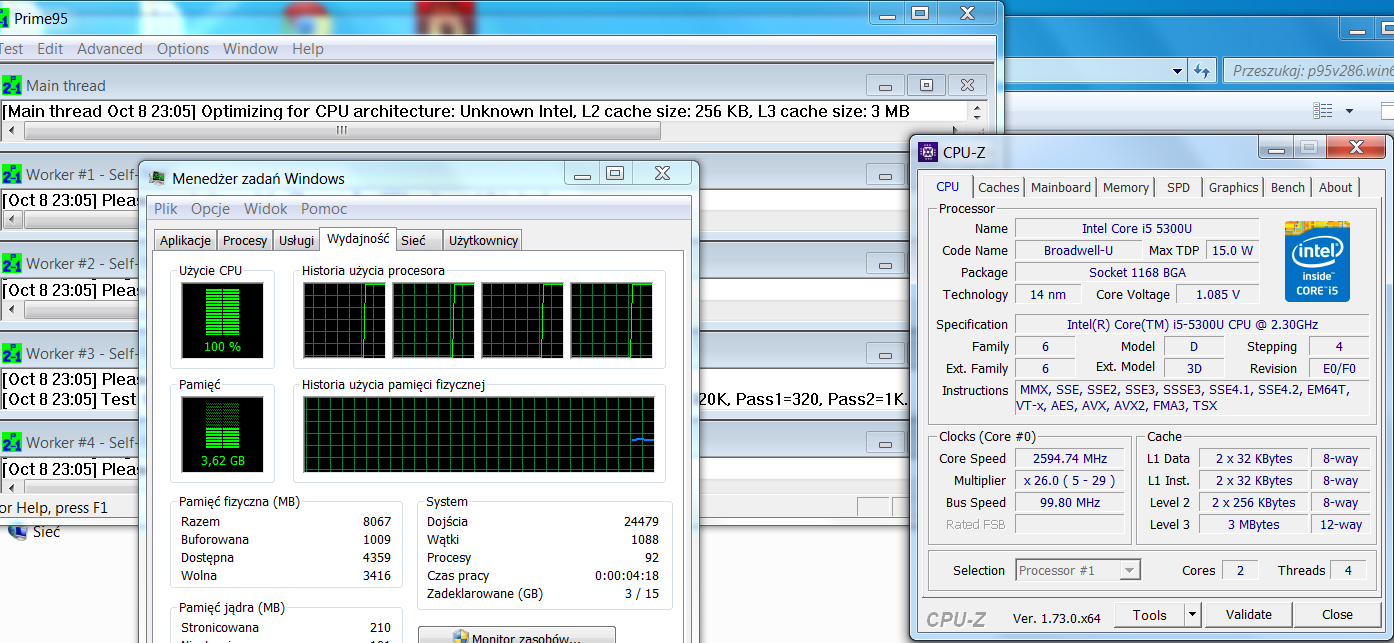Viewport: 1394px width, 643px height.
Task: Click the Main thread log line about CPU architecture
Action: coord(456,111)
